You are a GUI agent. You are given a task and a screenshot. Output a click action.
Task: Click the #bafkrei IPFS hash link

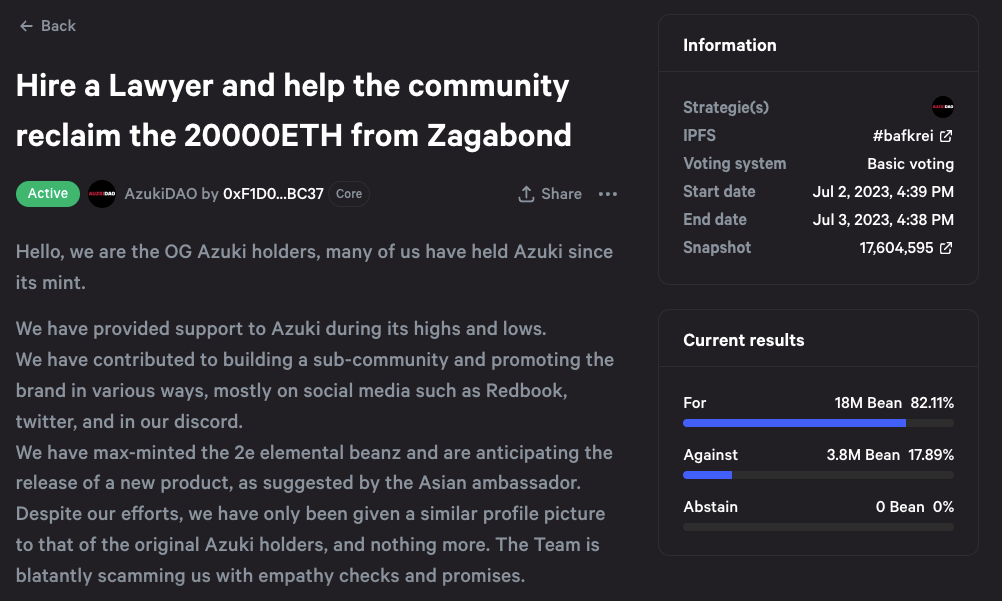[x=904, y=136]
